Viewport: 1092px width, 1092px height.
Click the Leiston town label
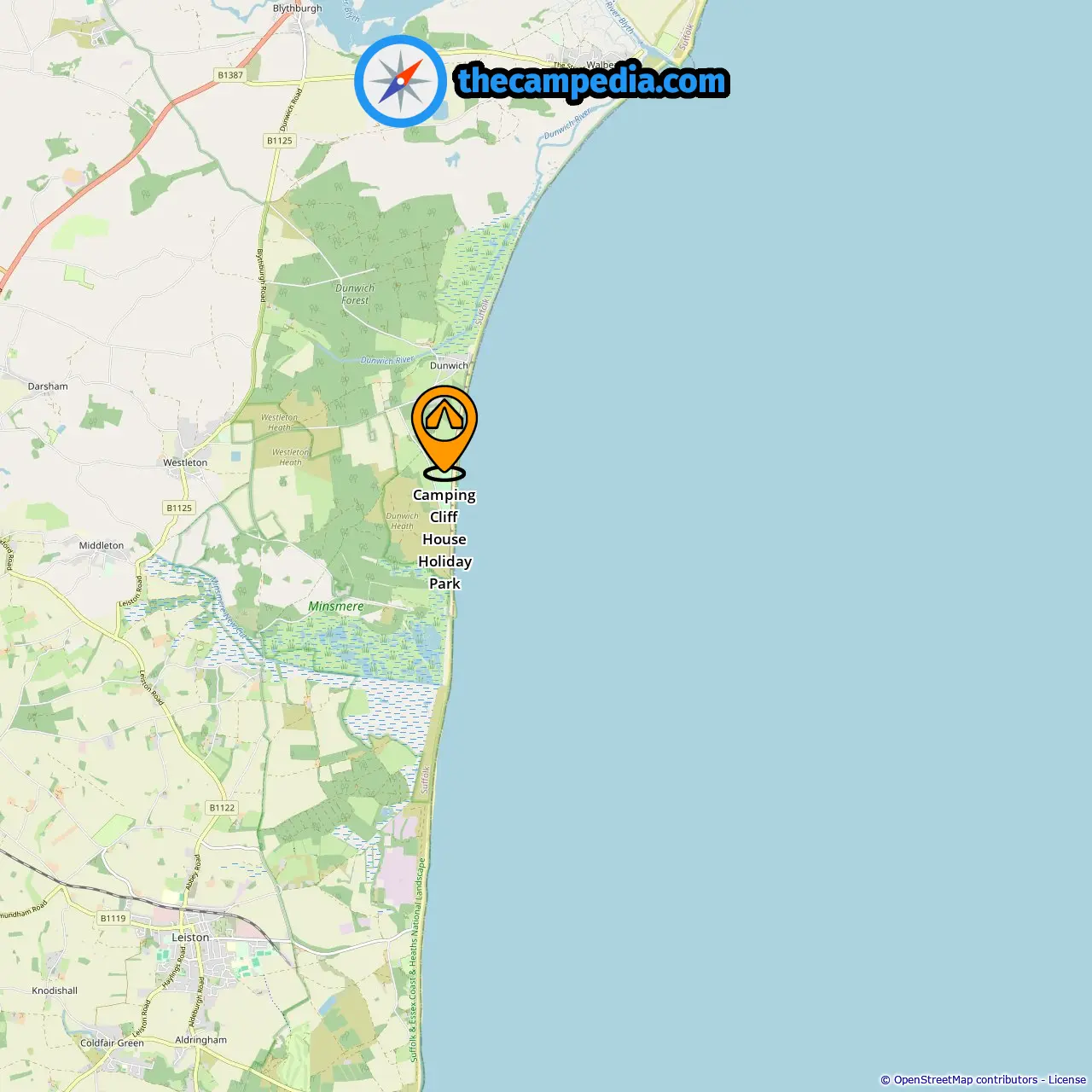[190, 937]
